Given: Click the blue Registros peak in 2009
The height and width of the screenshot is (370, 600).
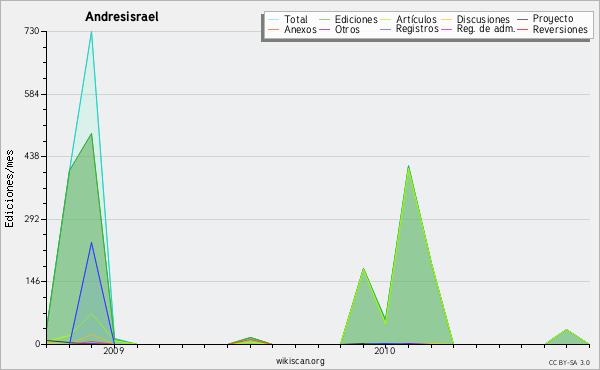Looking at the screenshot, I should coord(91,243).
